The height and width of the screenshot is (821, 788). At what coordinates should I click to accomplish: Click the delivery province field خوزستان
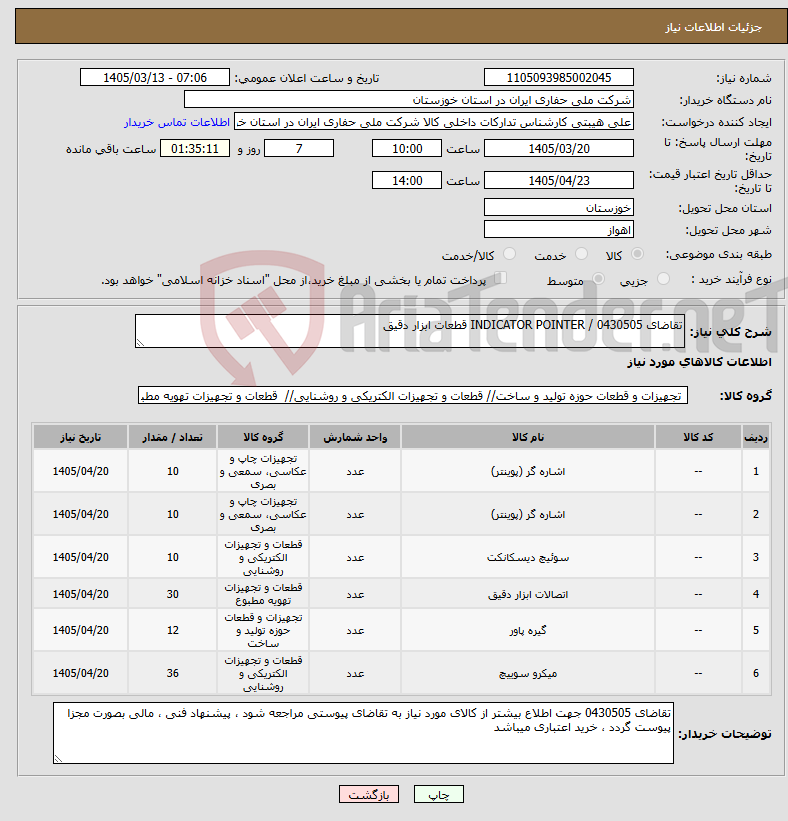(x=559, y=207)
